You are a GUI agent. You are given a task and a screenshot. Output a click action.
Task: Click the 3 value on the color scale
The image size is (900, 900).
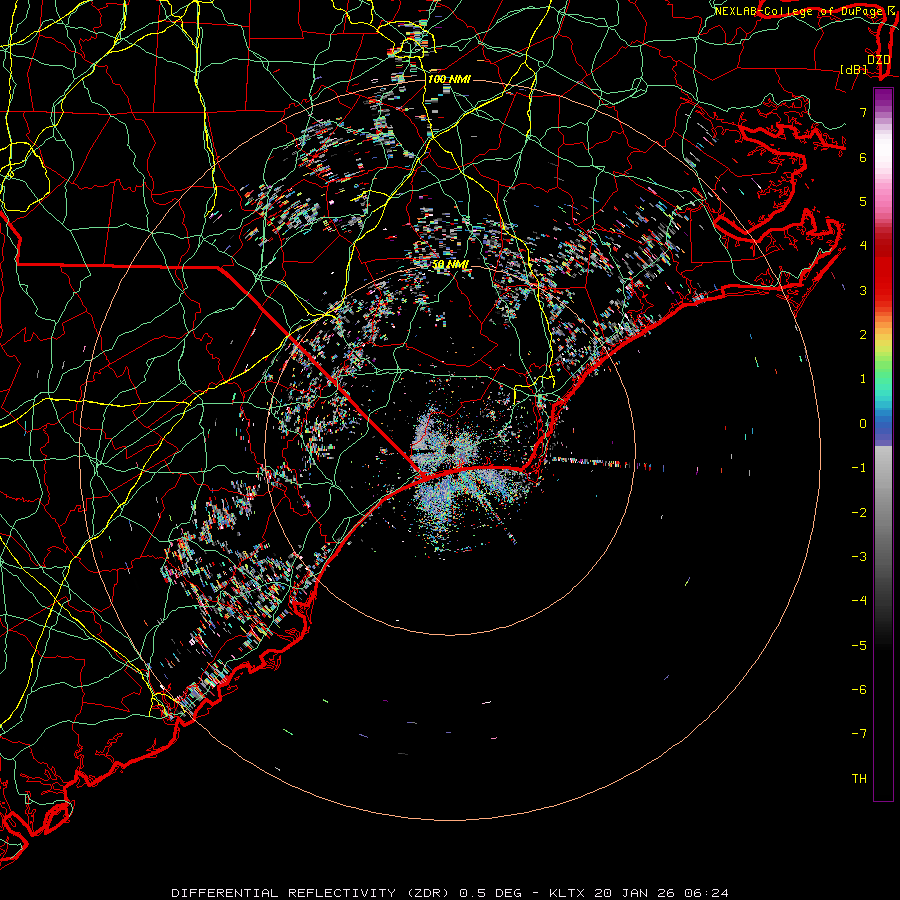pyautogui.click(x=863, y=290)
